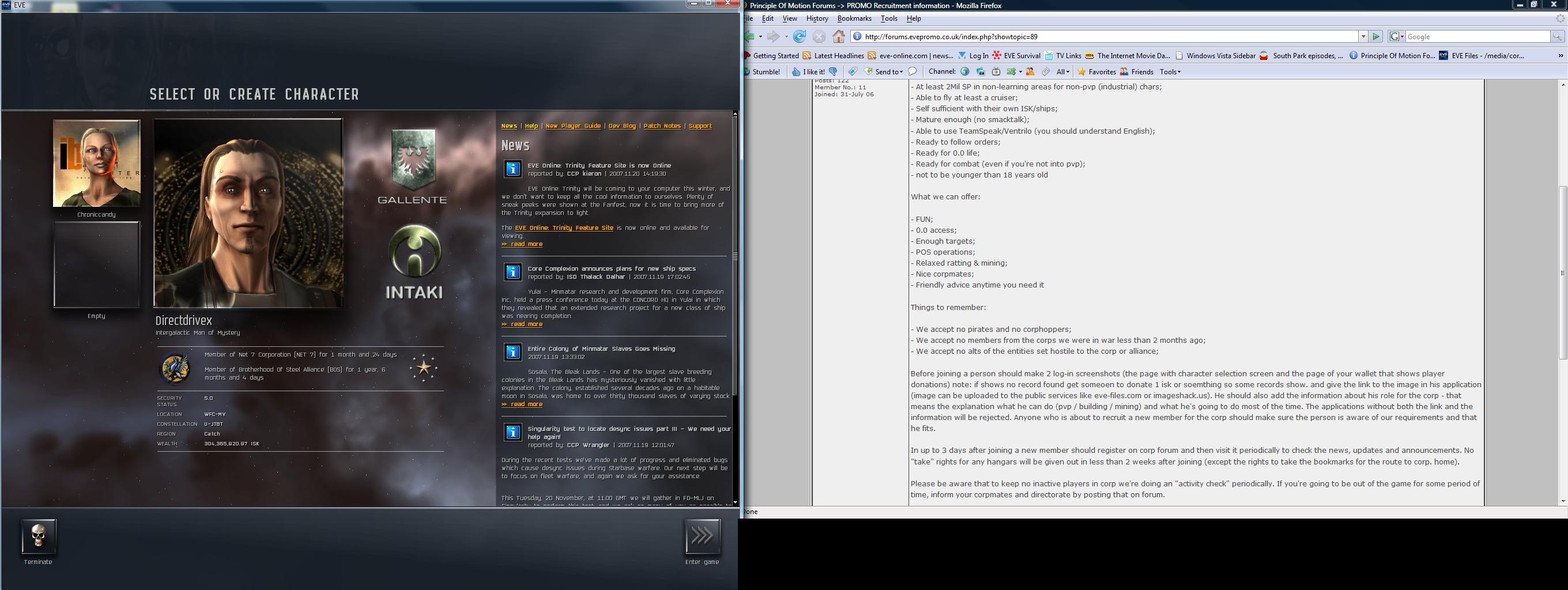Open the StumbleUpon Tools dropdown

coord(1170,72)
